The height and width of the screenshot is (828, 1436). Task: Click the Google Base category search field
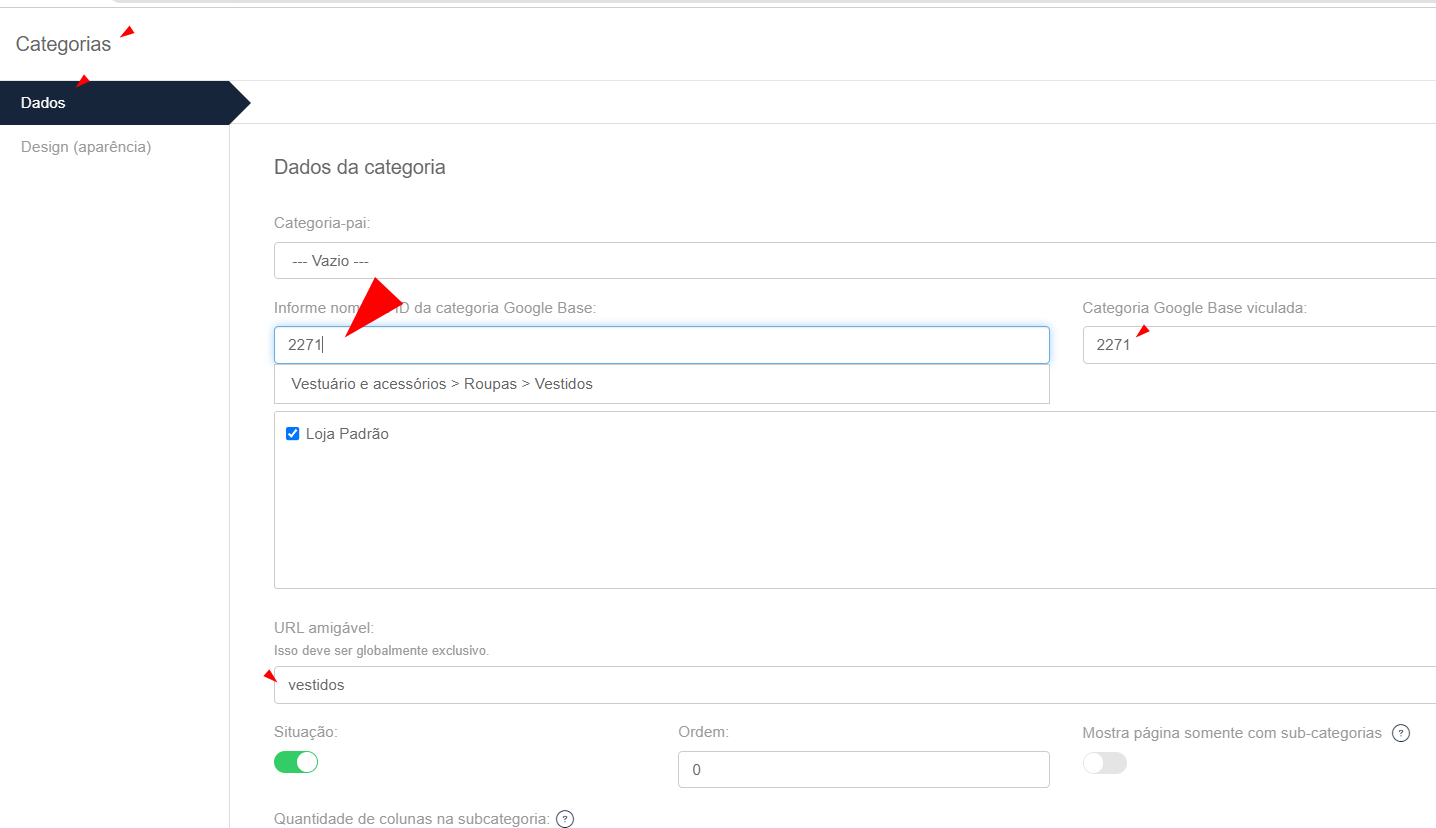(662, 345)
